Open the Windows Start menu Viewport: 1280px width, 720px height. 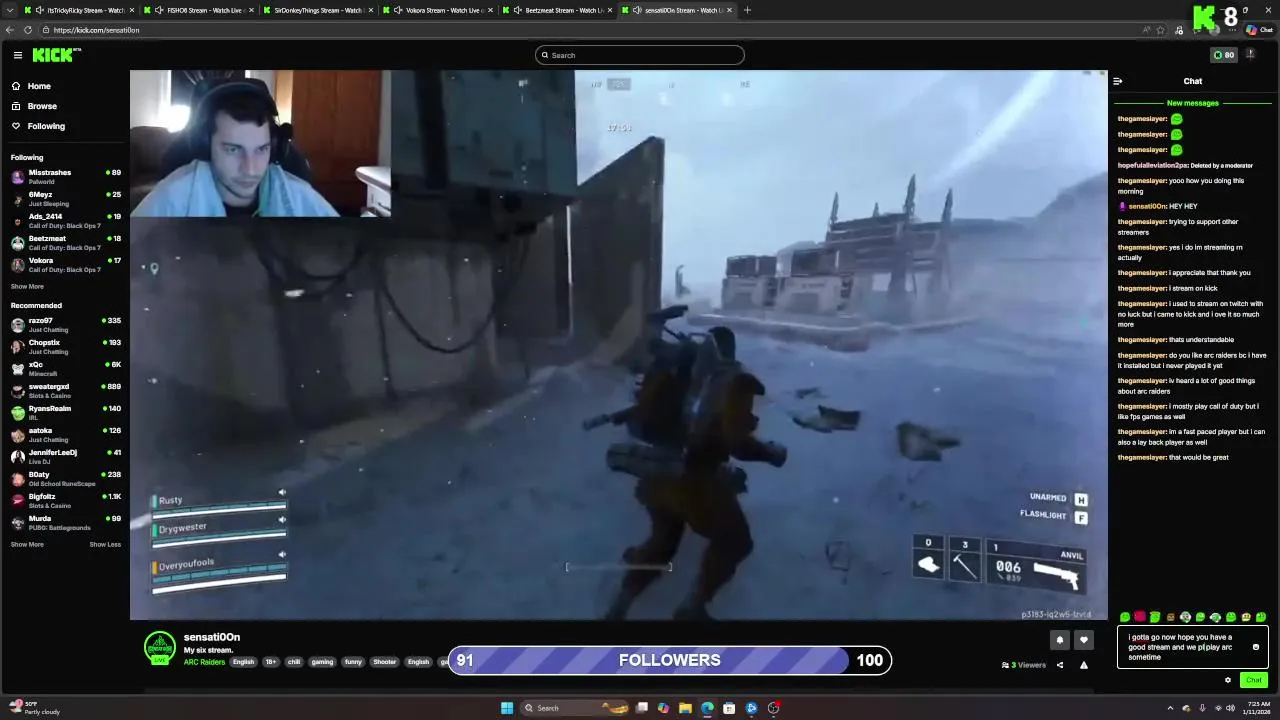click(x=507, y=708)
